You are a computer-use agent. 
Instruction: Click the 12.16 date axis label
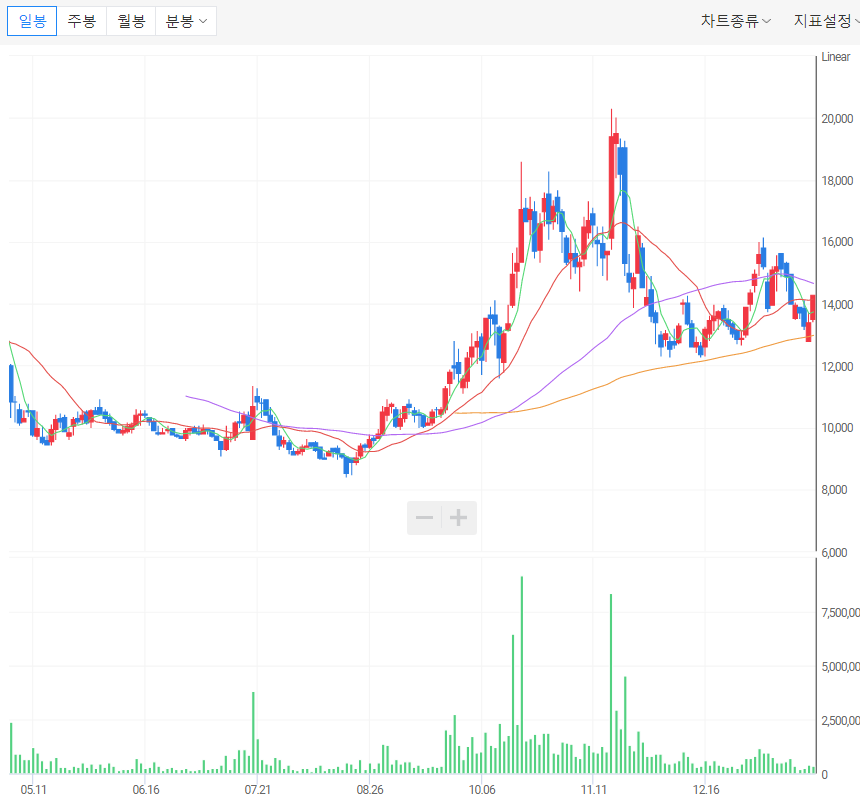(706, 790)
